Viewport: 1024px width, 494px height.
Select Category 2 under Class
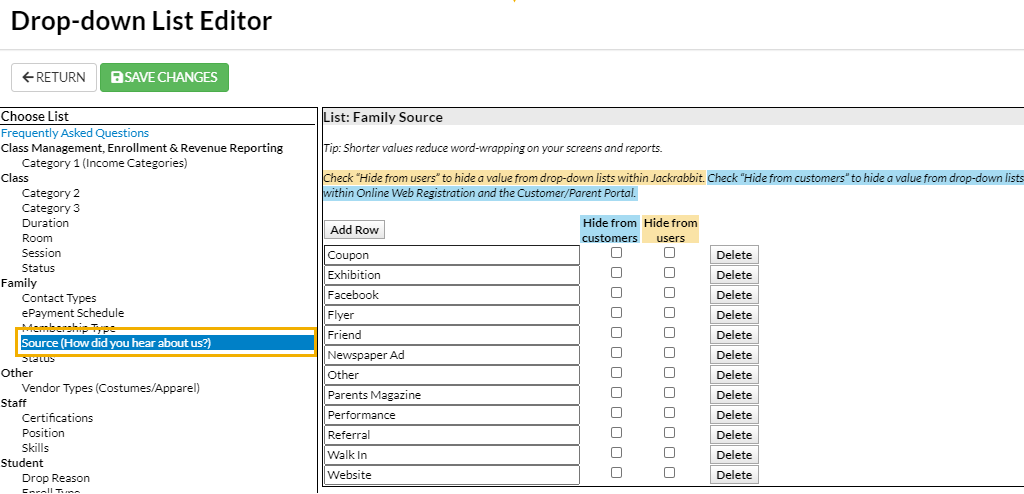[x=51, y=193]
